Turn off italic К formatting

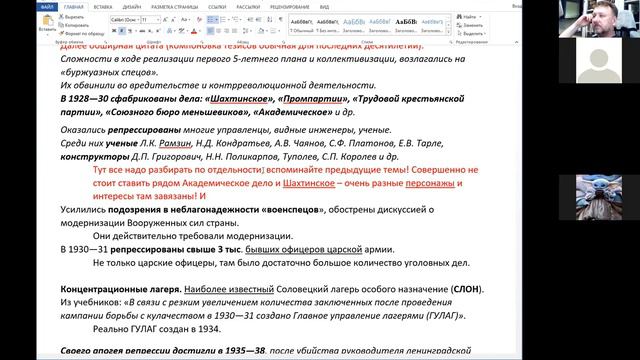point(122,31)
